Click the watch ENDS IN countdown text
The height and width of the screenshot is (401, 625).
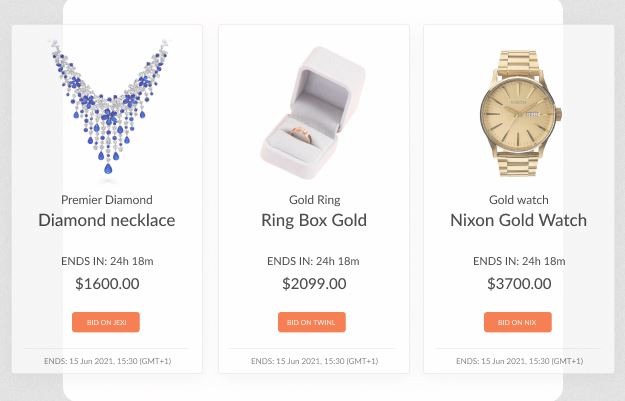[519, 261]
